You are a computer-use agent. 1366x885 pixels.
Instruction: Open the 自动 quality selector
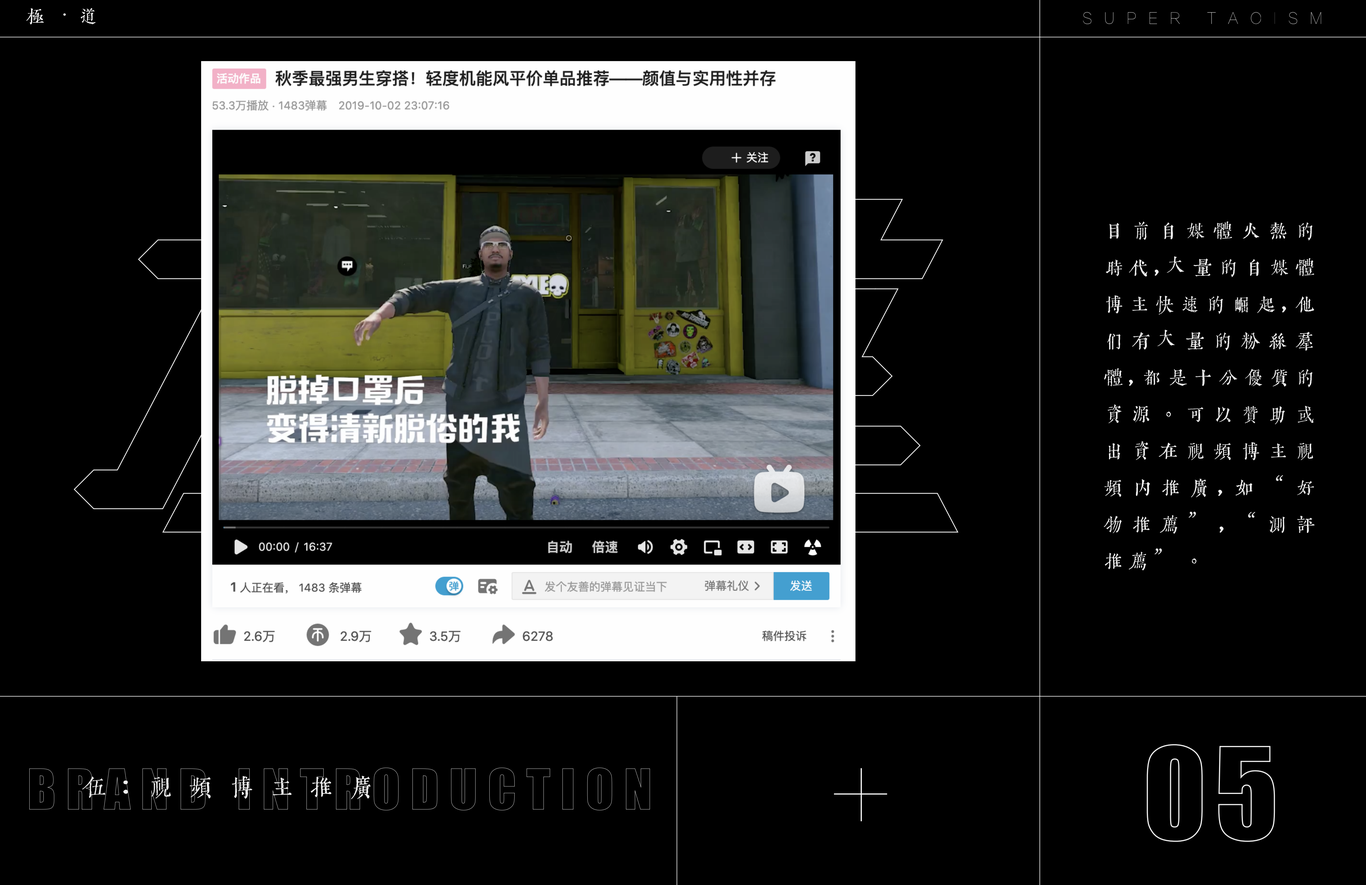tap(560, 547)
